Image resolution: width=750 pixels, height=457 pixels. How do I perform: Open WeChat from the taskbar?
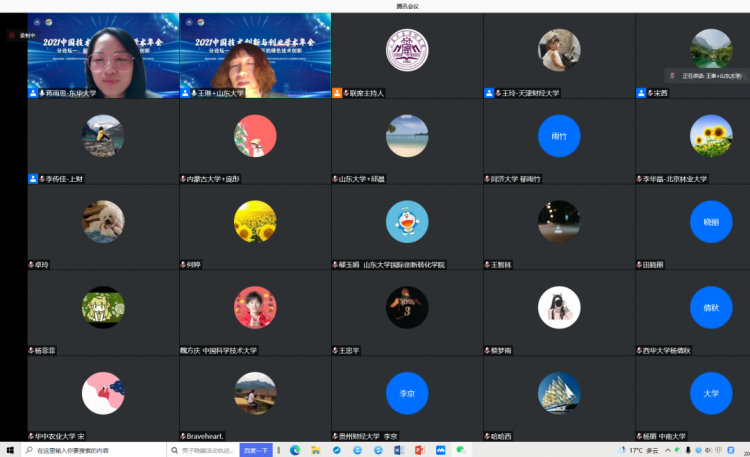[x=461, y=450]
